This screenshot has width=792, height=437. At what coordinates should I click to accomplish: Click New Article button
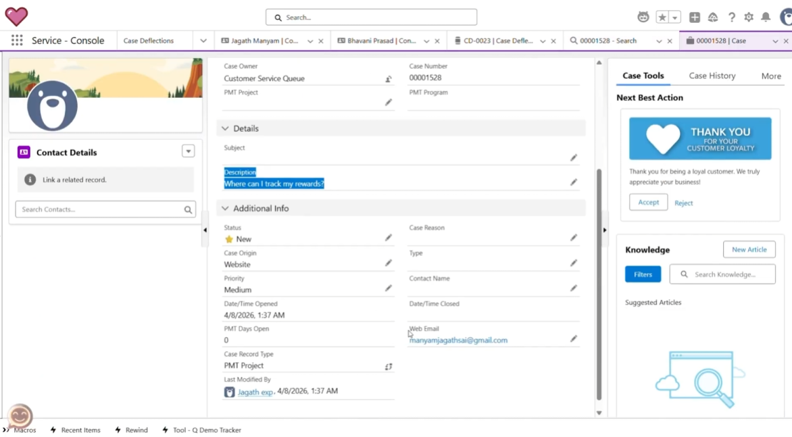749,250
